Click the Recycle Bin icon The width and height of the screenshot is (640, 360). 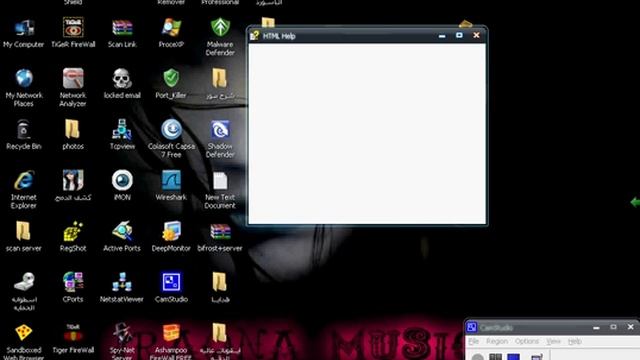click(x=24, y=129)
